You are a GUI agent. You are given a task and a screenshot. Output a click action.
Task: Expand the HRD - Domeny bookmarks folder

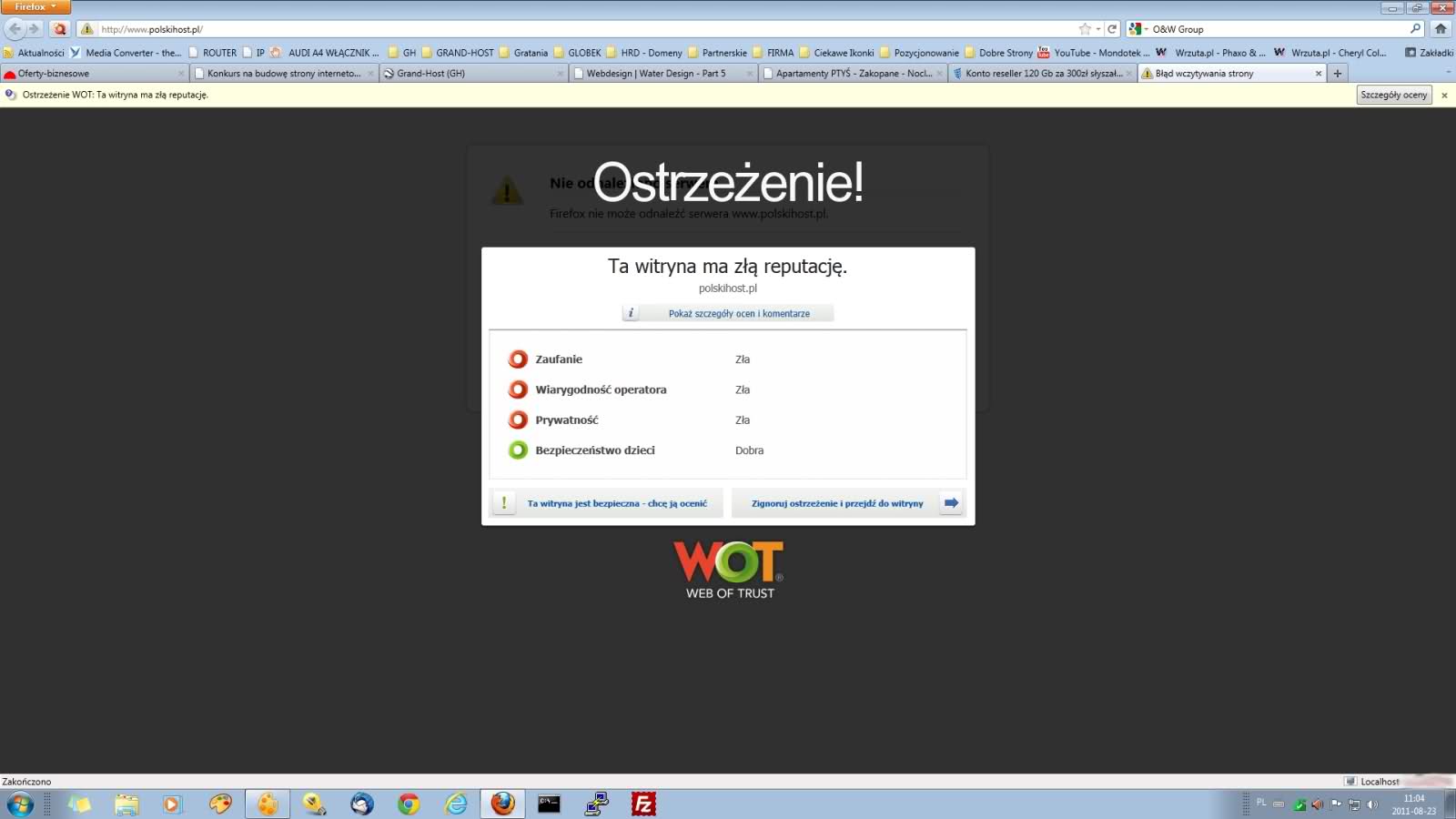pyautogui.click(x=644, y=53)
